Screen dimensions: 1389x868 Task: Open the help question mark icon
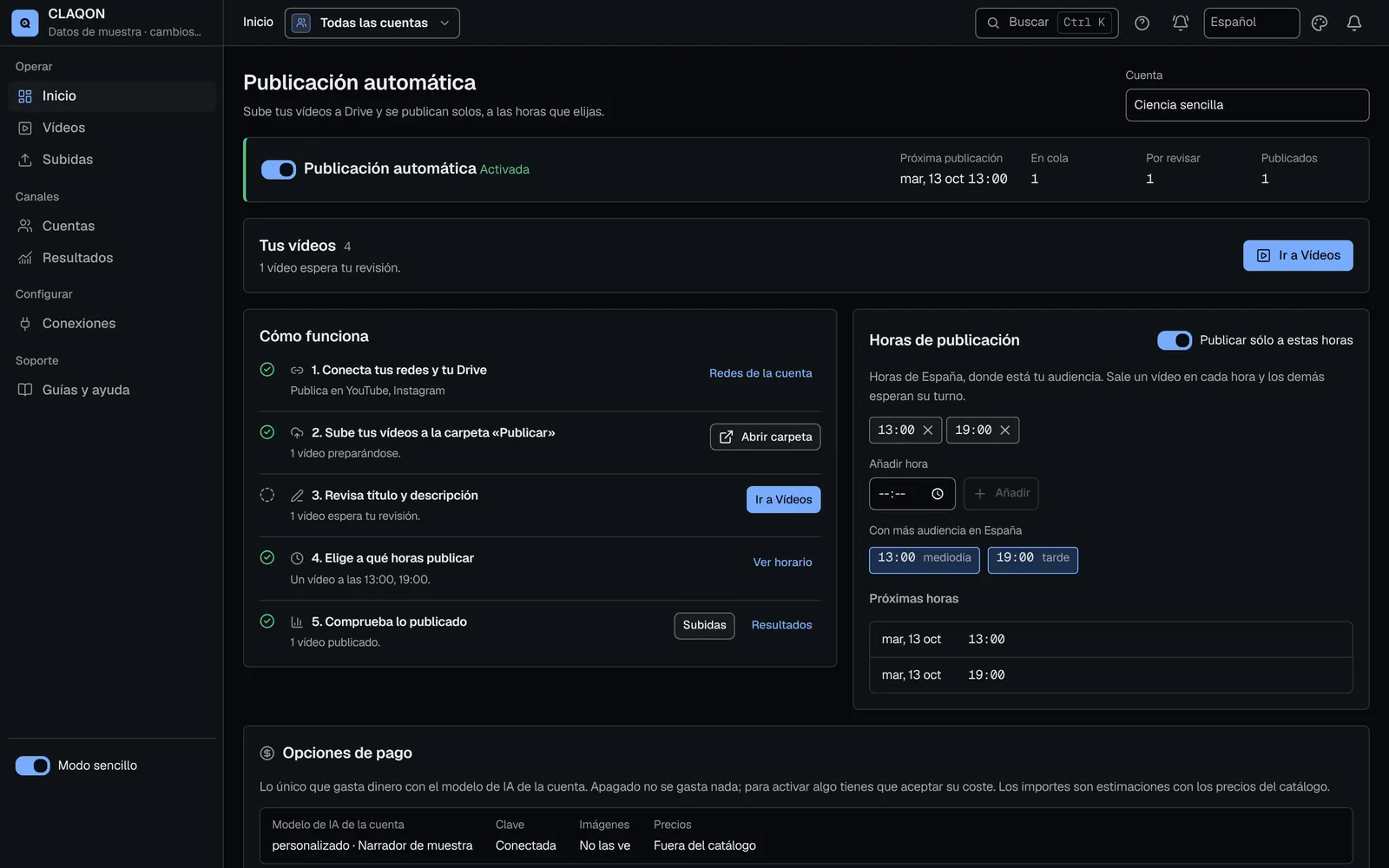1142,23
